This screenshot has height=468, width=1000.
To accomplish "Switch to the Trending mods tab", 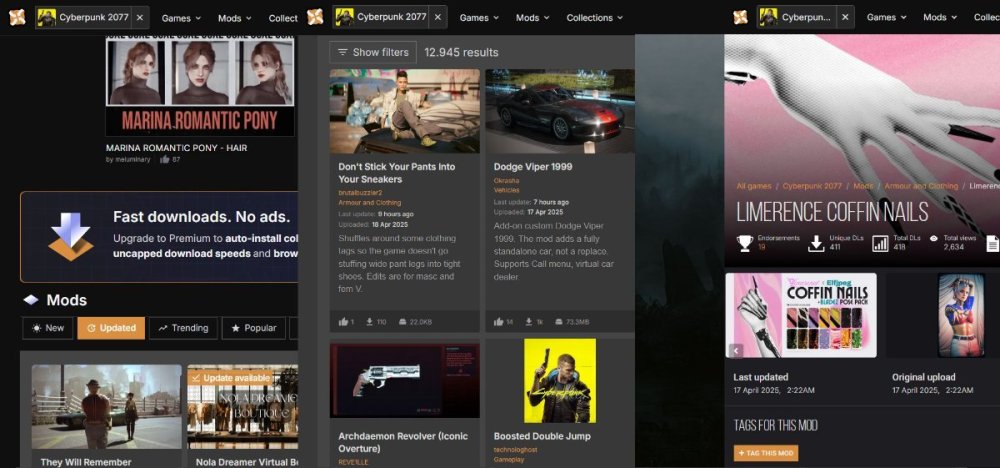I will pos(183,328).
